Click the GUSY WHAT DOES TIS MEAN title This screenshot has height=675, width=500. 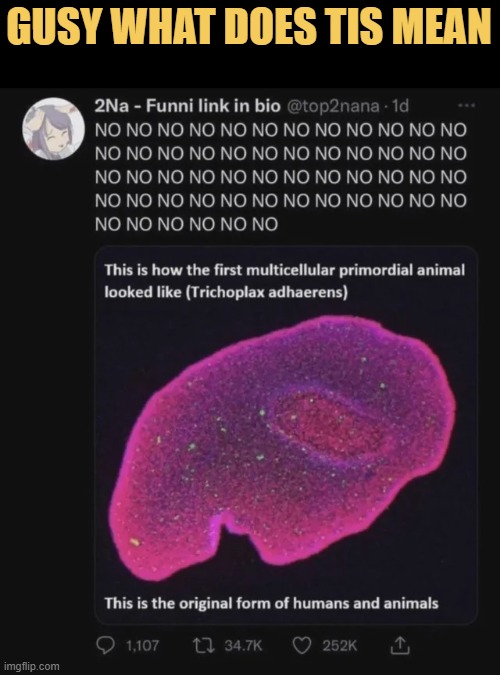click(250, 27)
